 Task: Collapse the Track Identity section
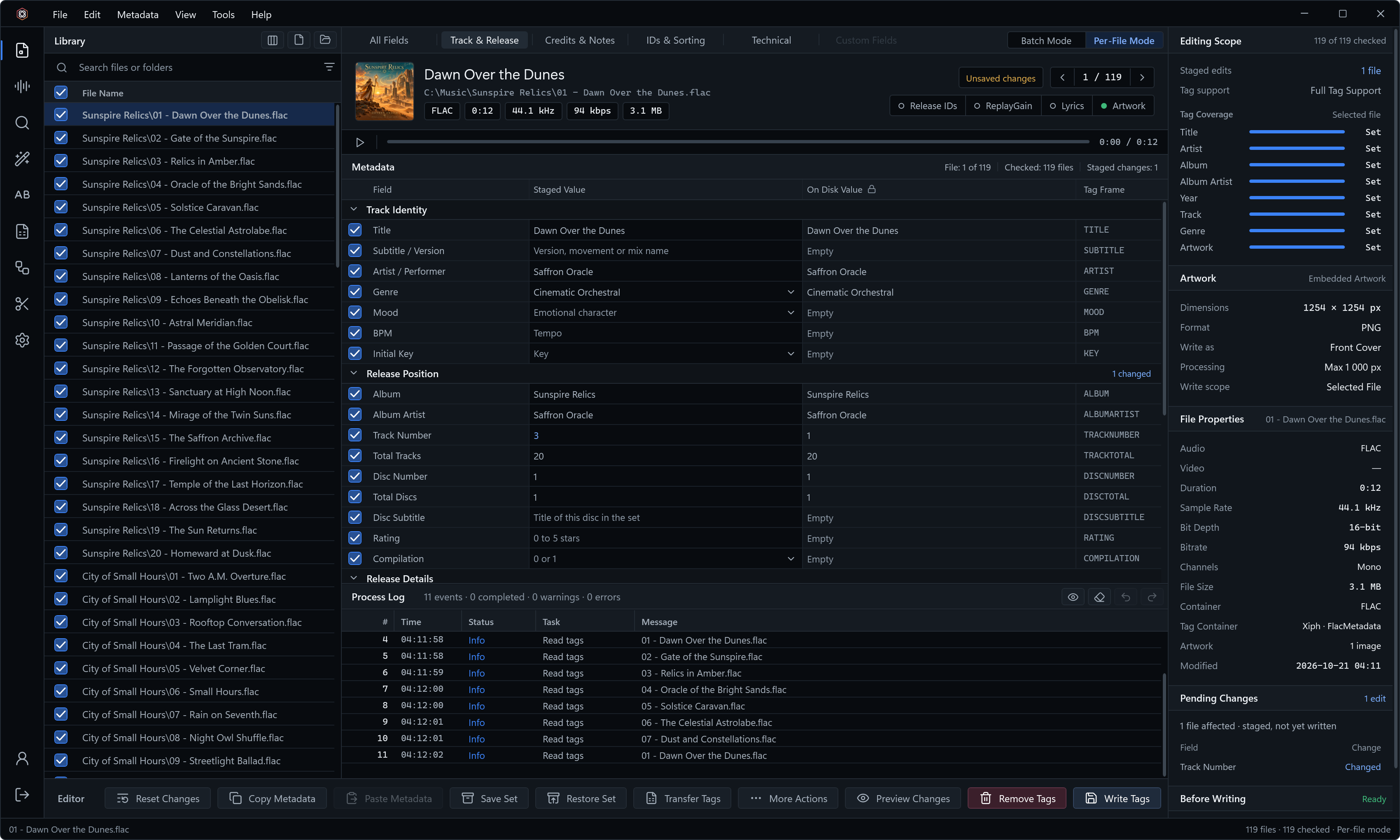click(354, 210)
